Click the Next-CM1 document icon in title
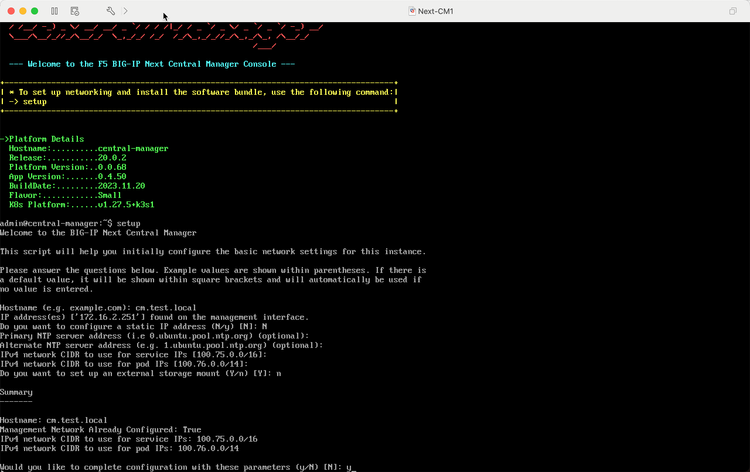Screen dimensions: 750x472 tap(411, 11)
